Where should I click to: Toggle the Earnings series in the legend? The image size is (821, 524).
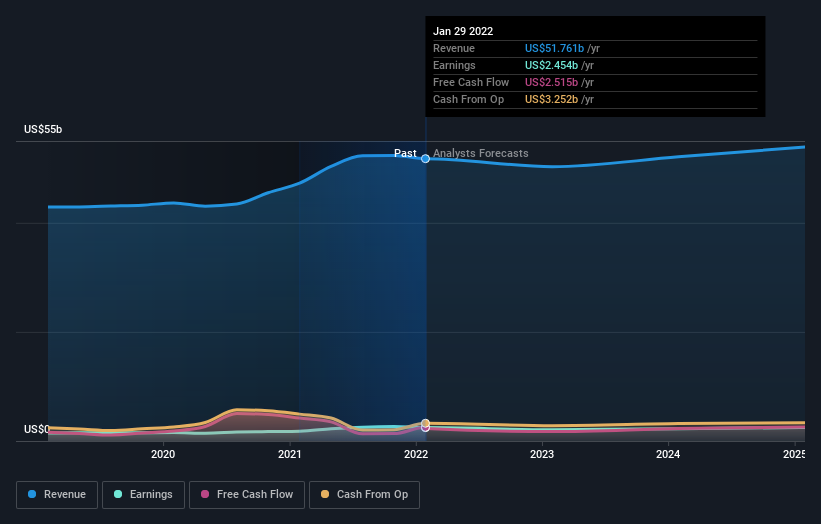coord(143,495)
